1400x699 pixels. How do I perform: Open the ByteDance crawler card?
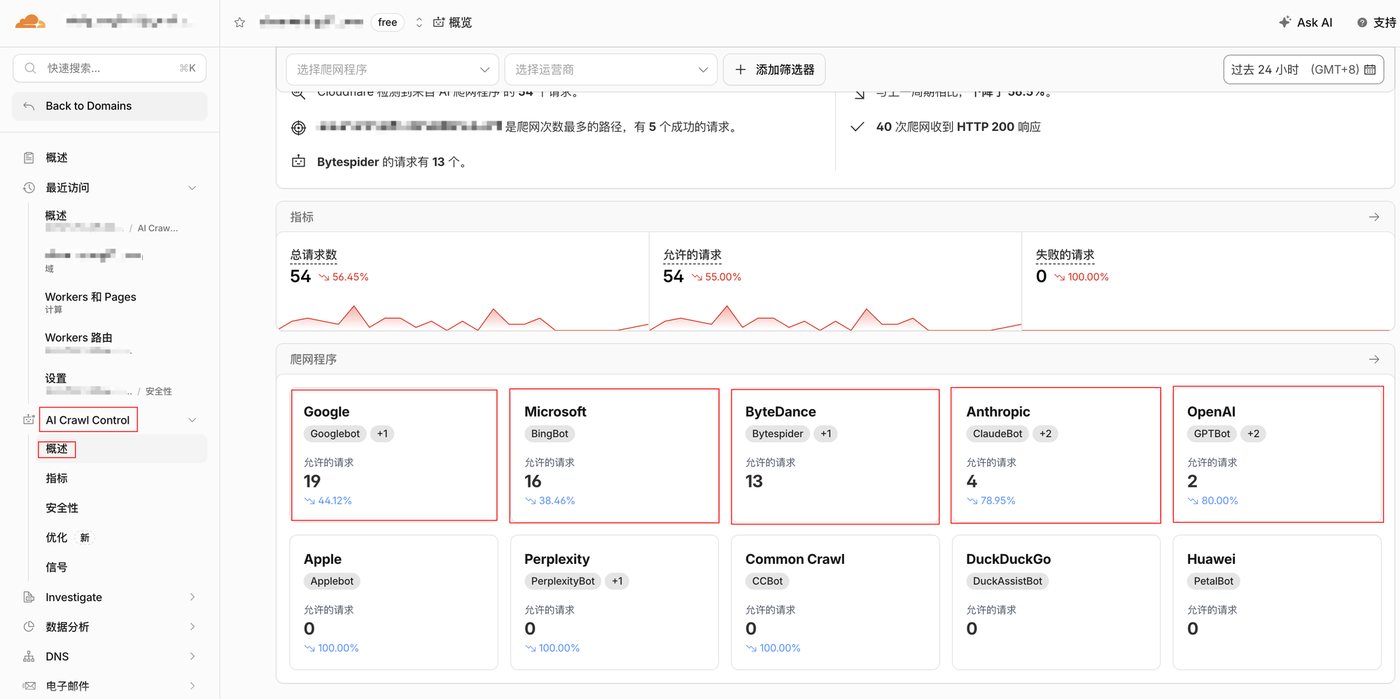click(835, 456)
